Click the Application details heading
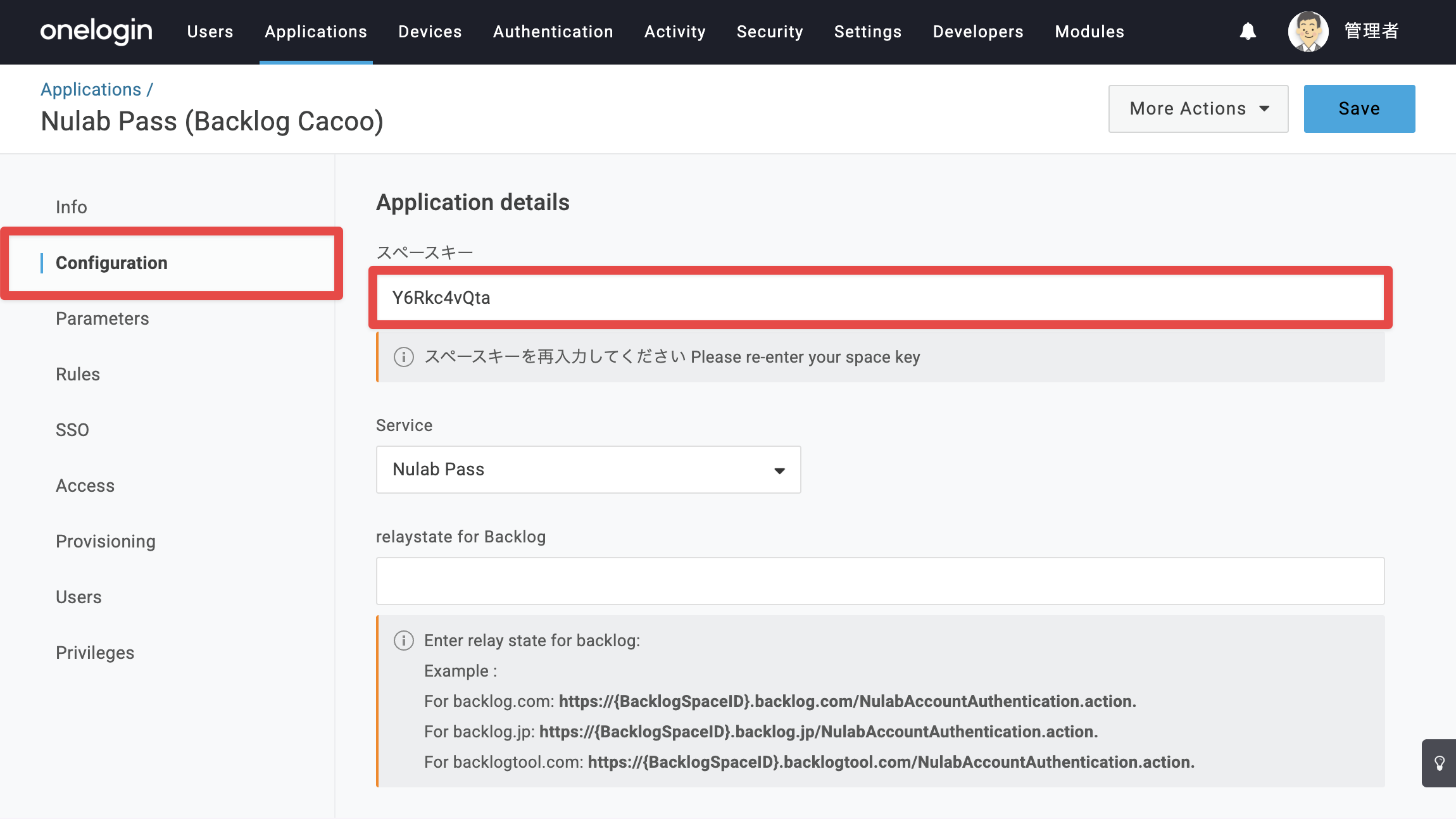Viewport: 1456px width, 819px height. pos(473,203)
